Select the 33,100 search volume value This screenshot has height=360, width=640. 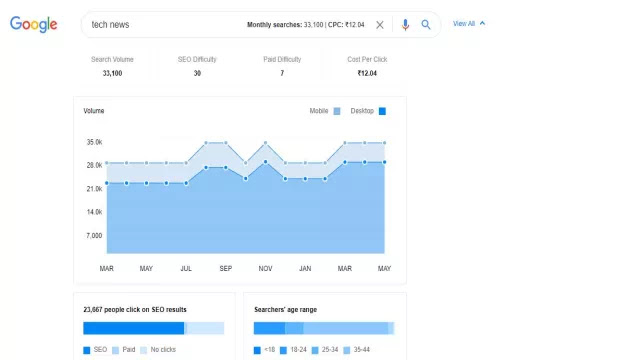(112, 73)
